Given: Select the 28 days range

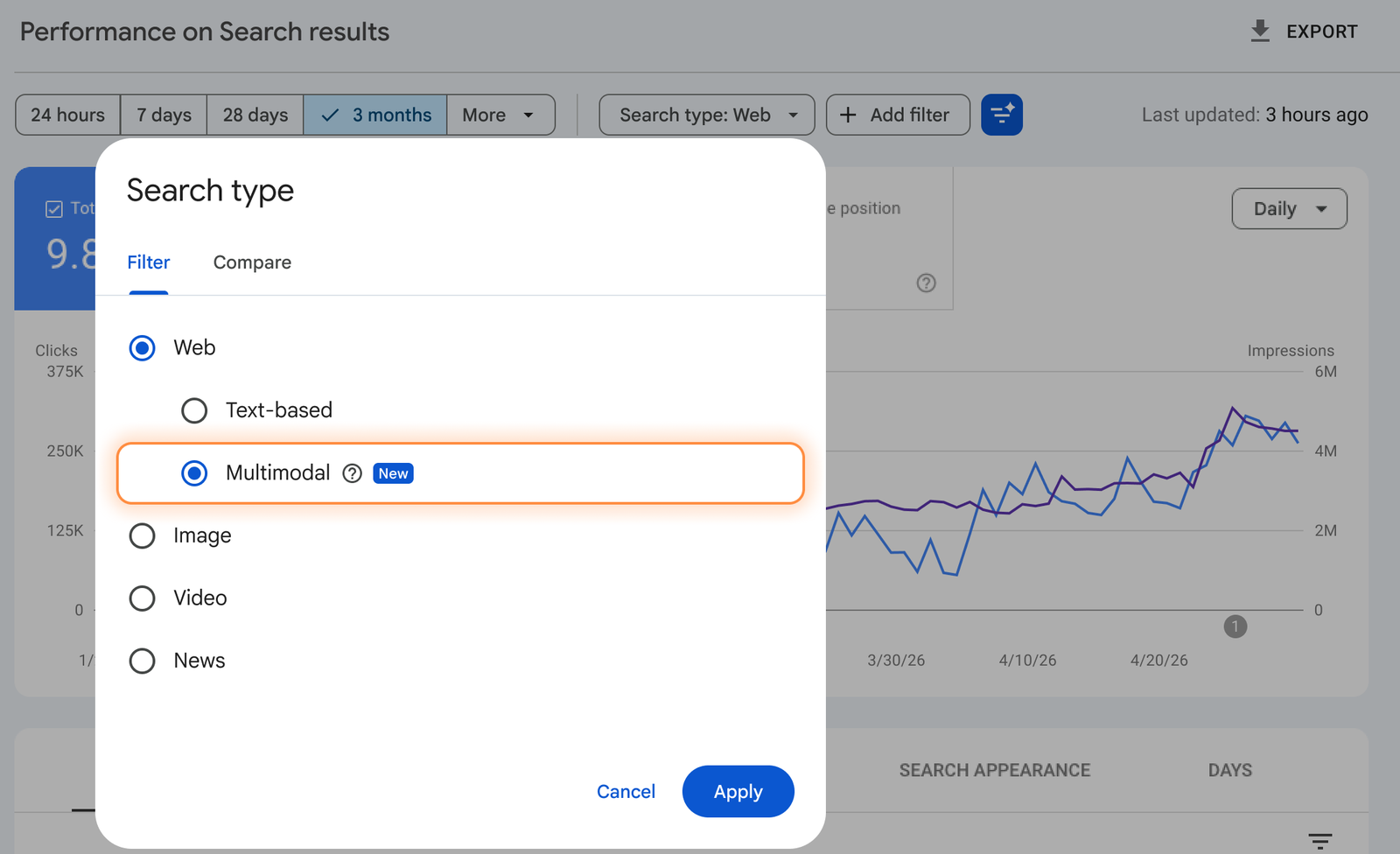Looking at the screenshot, I should [x=255, y=115].
